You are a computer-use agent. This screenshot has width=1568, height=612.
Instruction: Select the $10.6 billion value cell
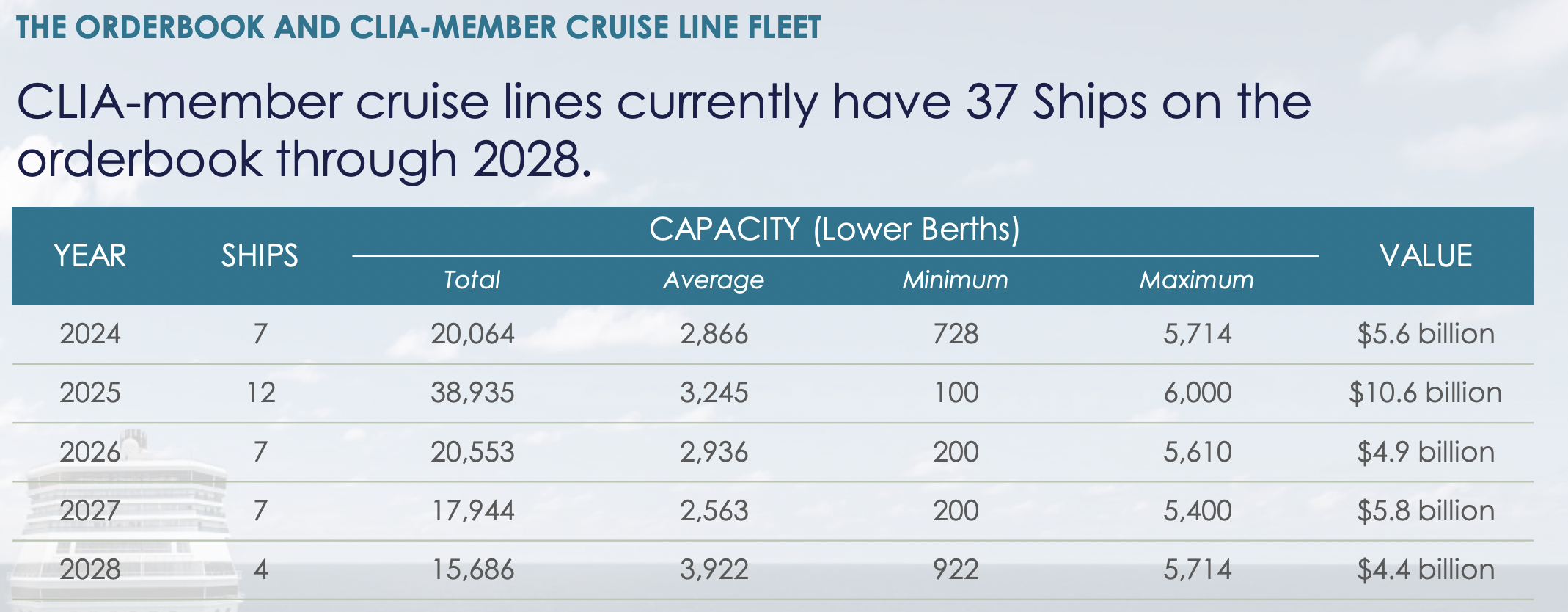[1425, 393]
